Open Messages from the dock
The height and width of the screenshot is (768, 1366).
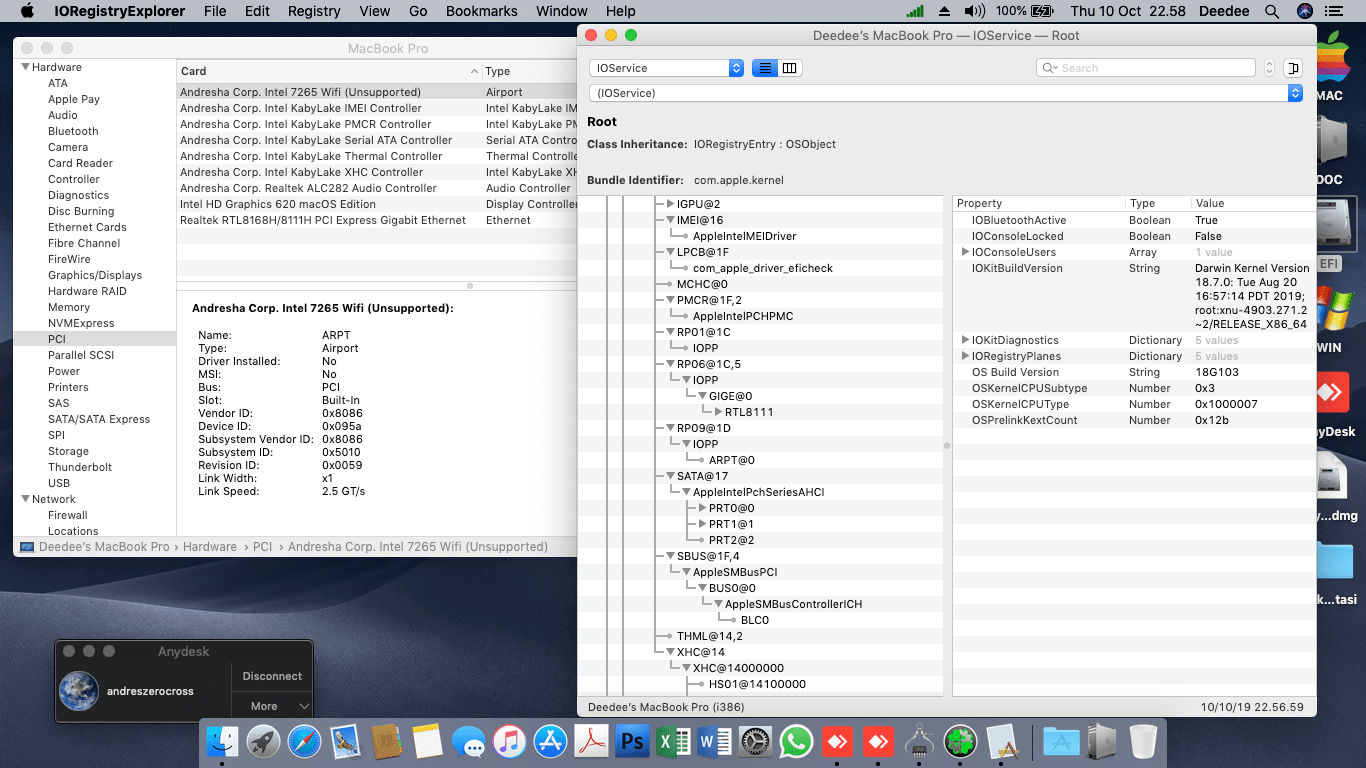point(468,741)
